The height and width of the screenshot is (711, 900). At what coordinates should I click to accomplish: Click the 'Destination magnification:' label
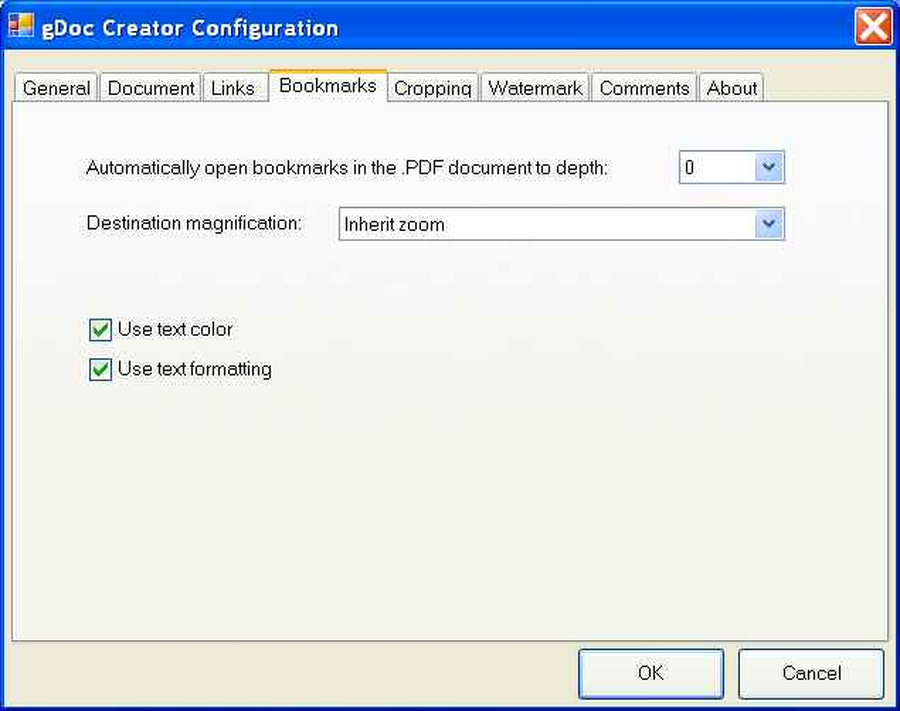click(194, 223)
